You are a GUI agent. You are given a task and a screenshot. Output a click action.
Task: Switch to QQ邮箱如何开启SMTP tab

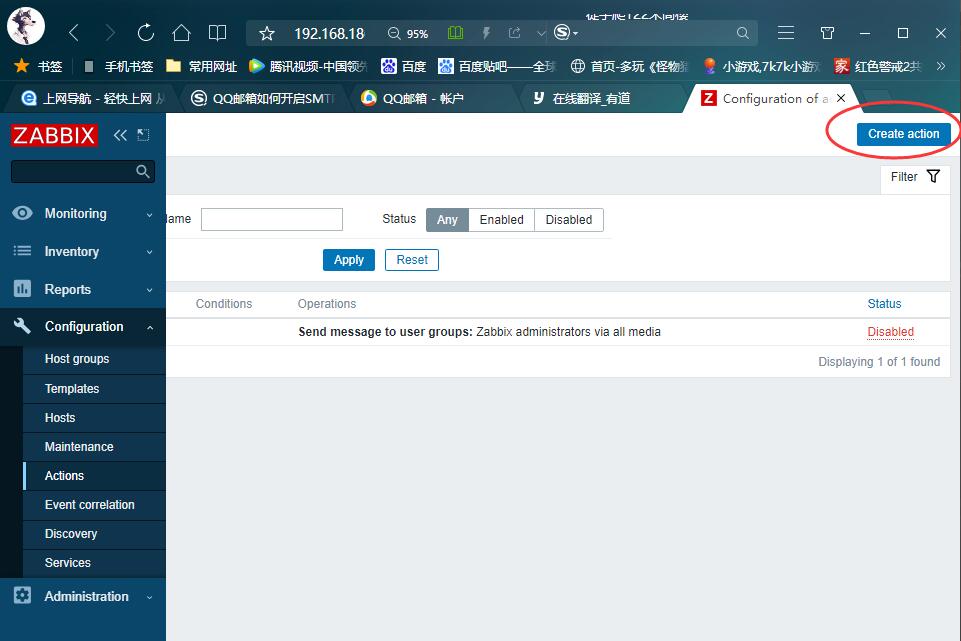tap(264, 98)
